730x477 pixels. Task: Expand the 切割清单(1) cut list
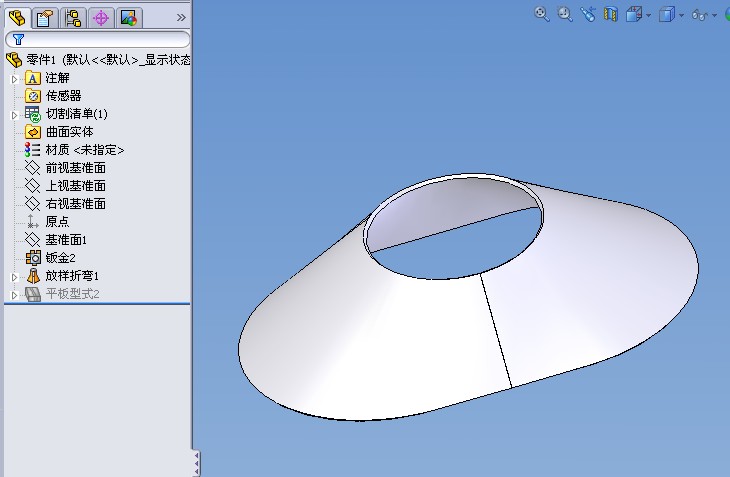tap(14, 115)
